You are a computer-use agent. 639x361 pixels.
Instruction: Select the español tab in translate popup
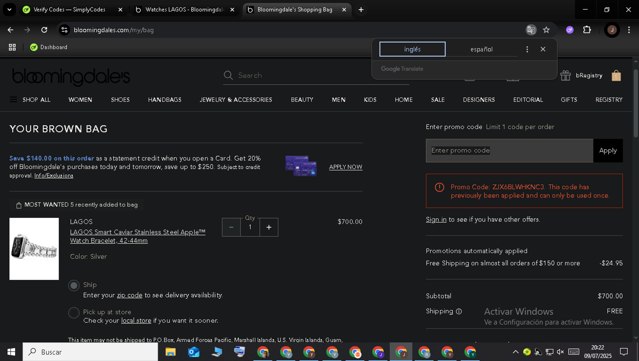(481, 49)
